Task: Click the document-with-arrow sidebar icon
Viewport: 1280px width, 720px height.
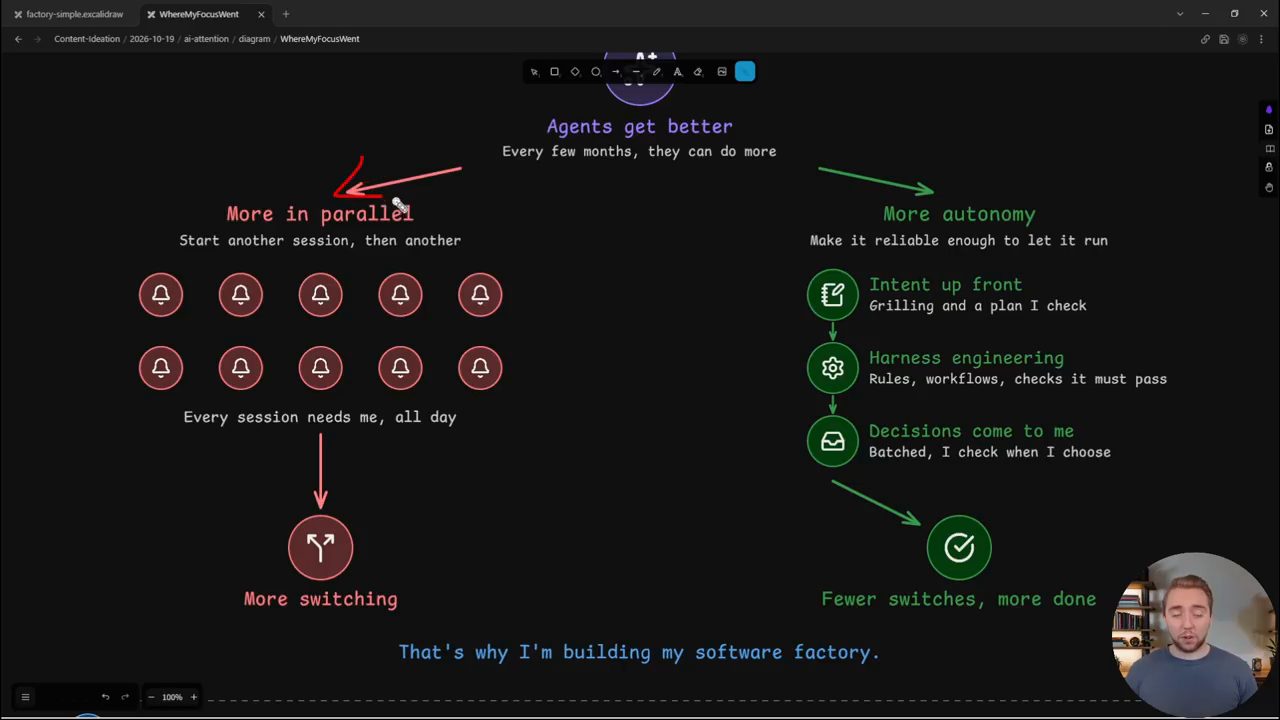Action: 1269,130
